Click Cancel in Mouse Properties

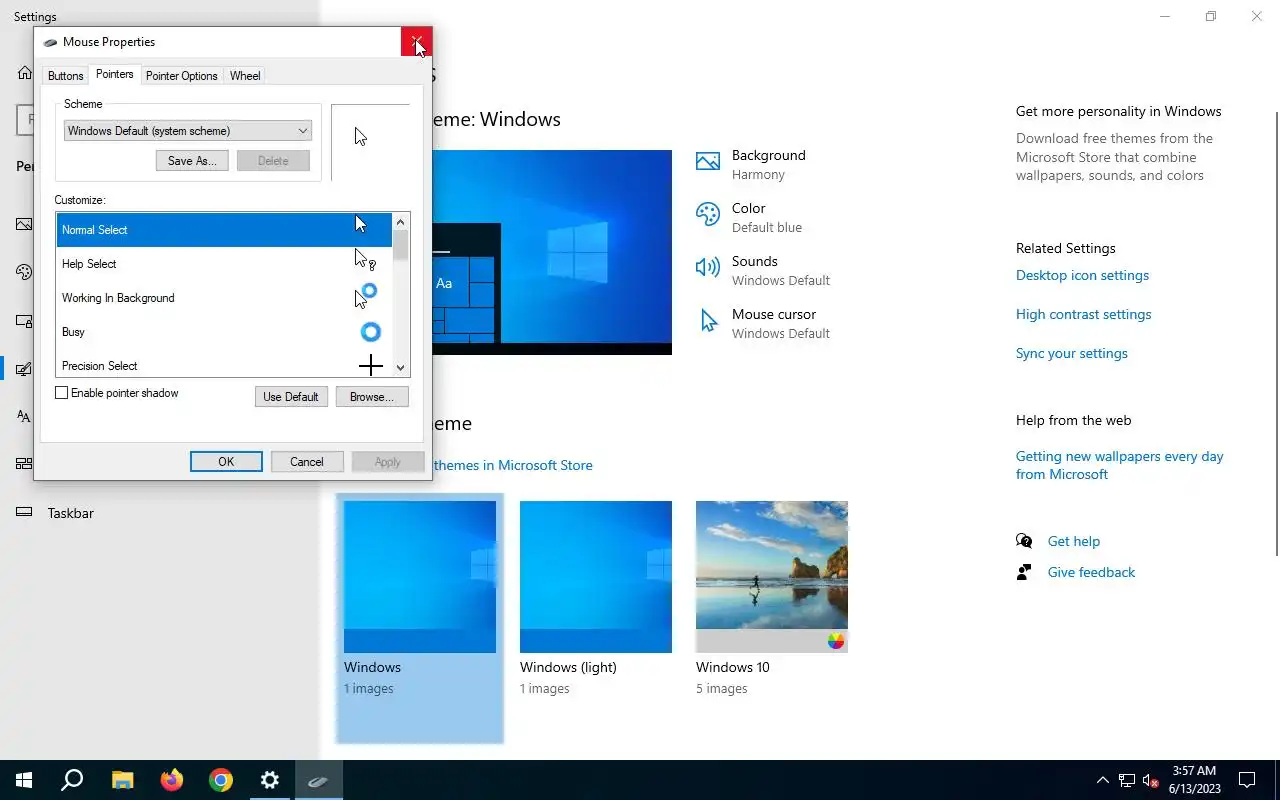tap(307, 462)
